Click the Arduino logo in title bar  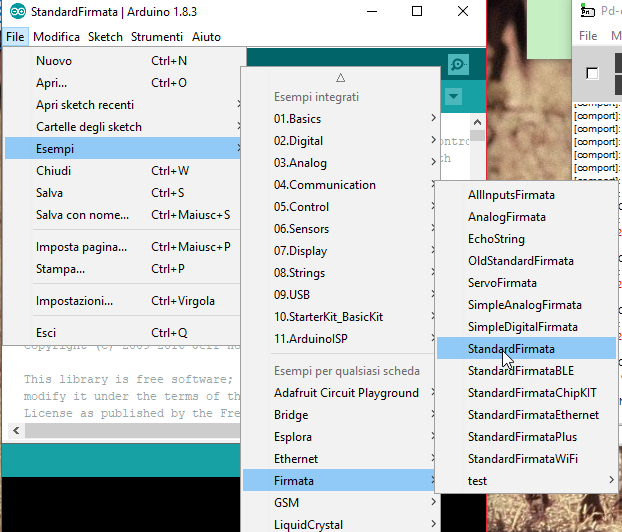click(18, 12)
